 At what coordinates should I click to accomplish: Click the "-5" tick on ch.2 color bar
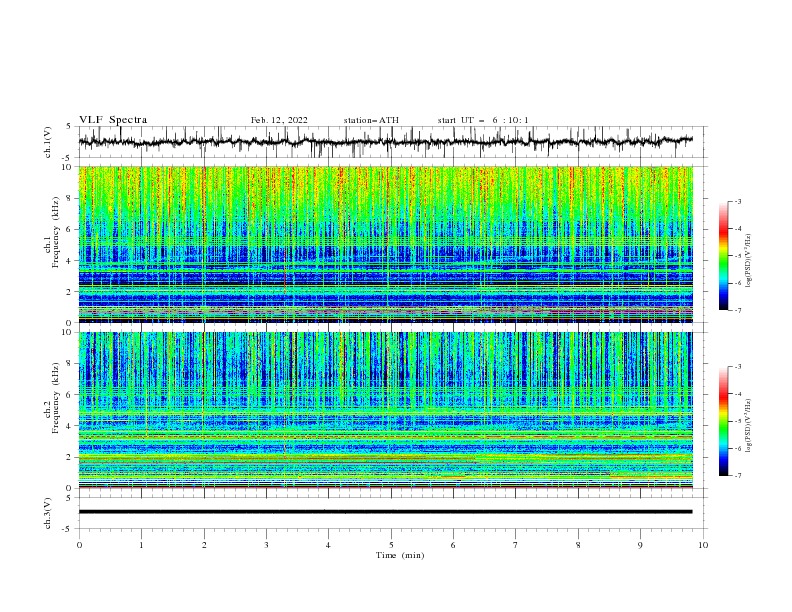[x=738, y=421]
